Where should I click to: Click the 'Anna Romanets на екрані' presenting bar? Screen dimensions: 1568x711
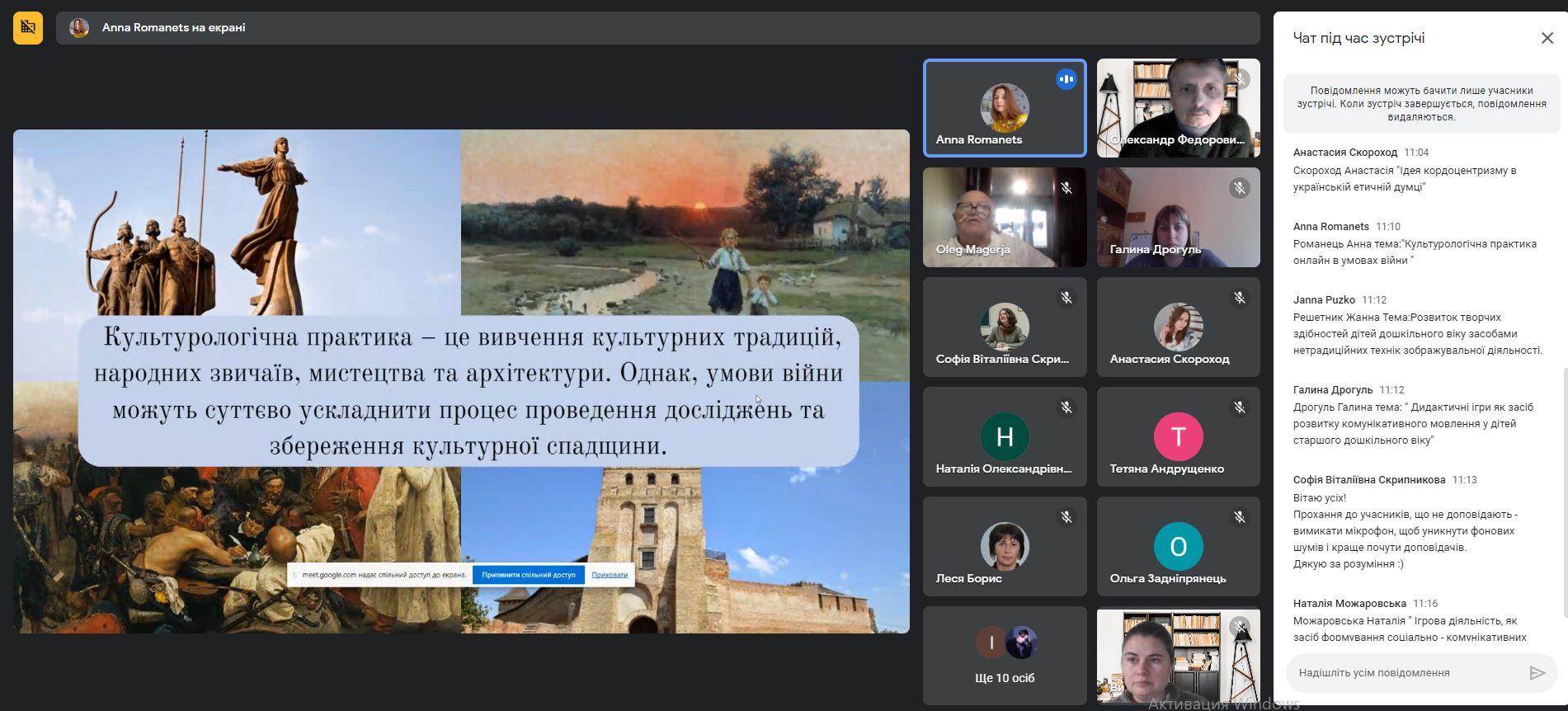coord(657,28)
